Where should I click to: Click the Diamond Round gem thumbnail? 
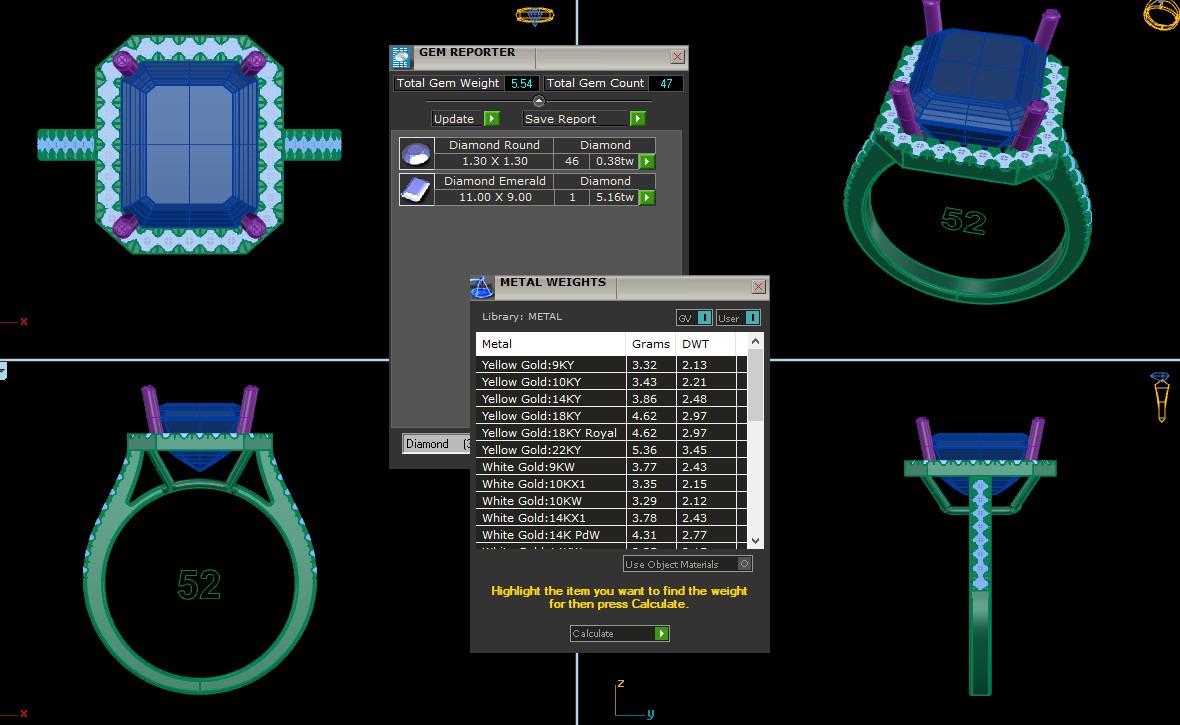click(x=416, y=153)
